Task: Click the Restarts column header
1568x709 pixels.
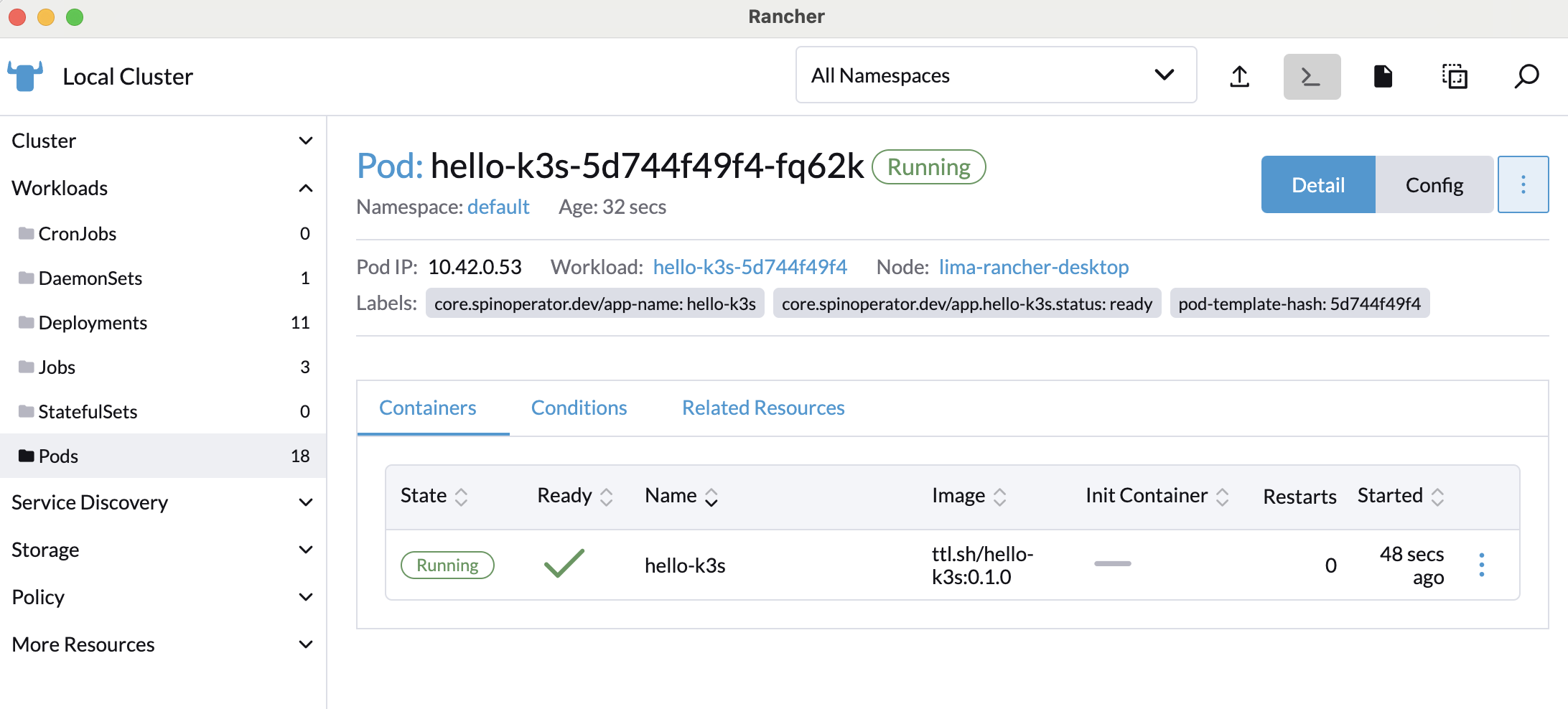Action: (1299, 497)
